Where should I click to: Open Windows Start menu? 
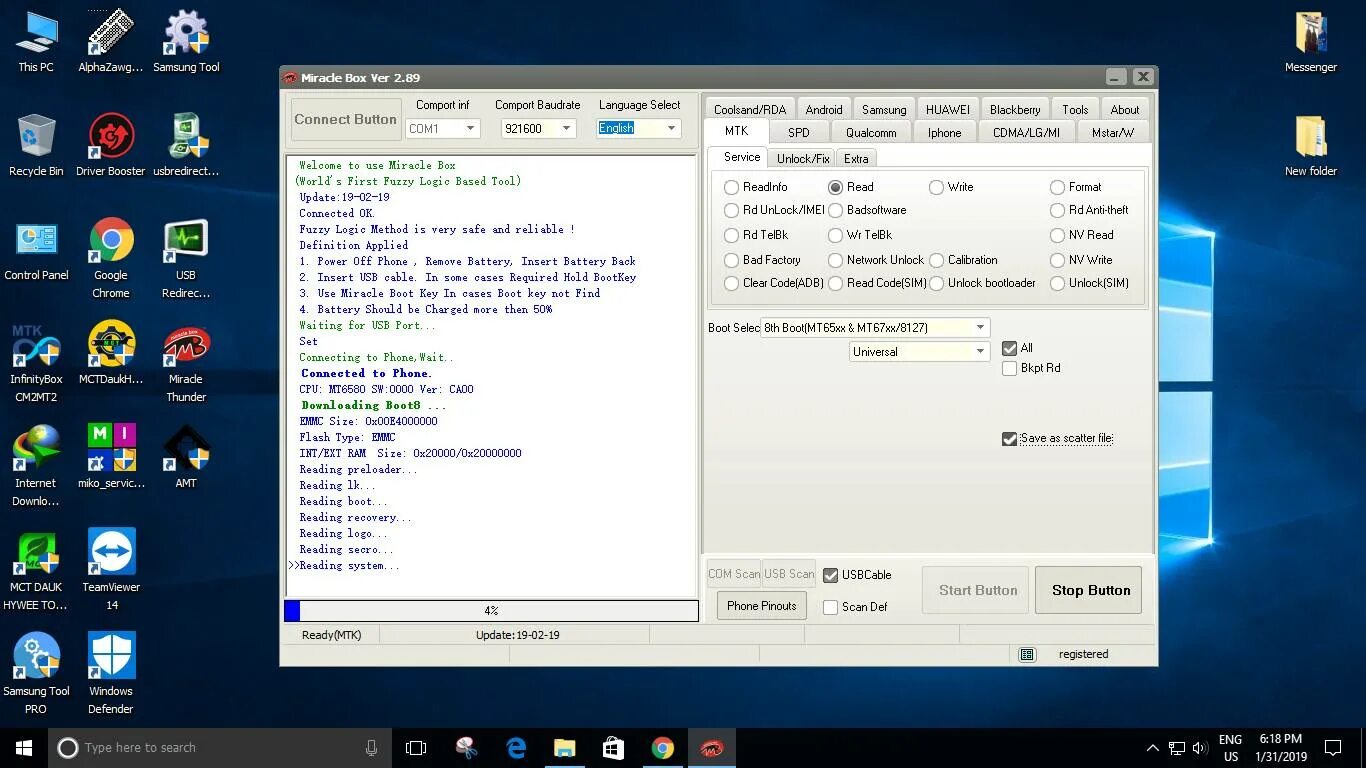(x=24, y=747)
